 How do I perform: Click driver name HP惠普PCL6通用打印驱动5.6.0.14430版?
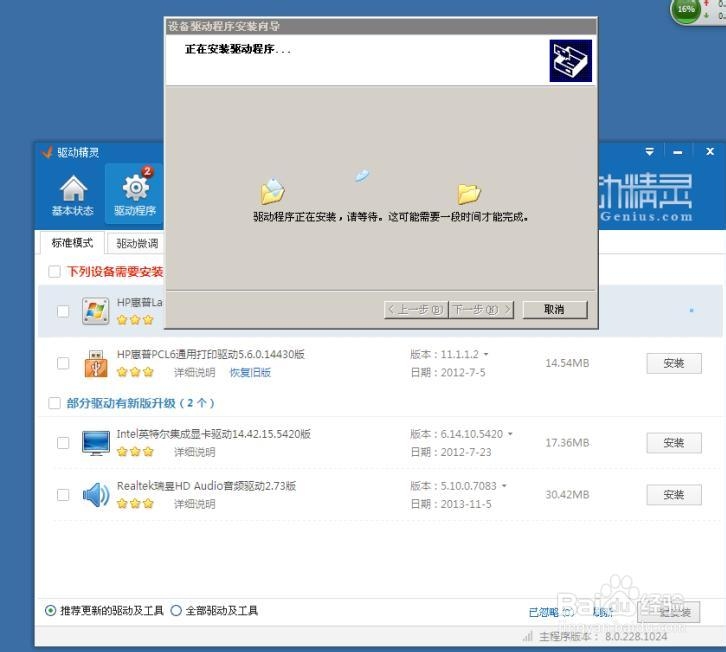pyautogui.click(x=211, y=354)
